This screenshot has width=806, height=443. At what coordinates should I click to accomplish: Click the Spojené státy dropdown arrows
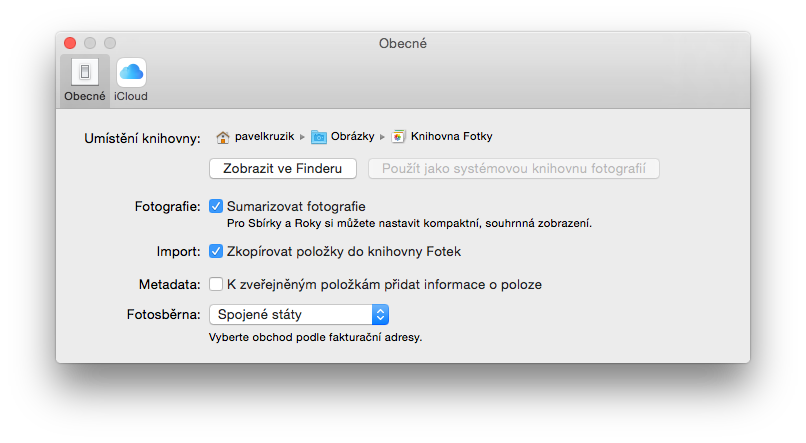coord(380,315)
